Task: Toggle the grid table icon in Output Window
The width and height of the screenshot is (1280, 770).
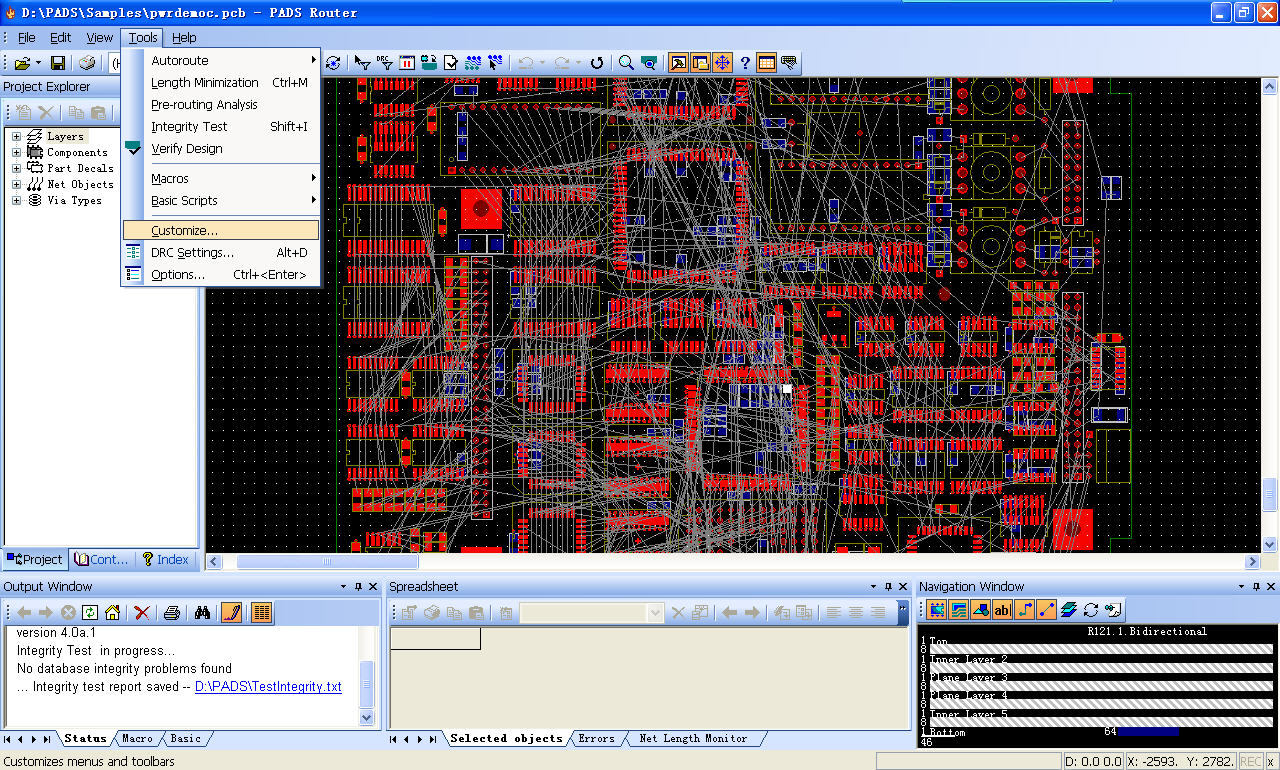Action: [x=262, y=613]
